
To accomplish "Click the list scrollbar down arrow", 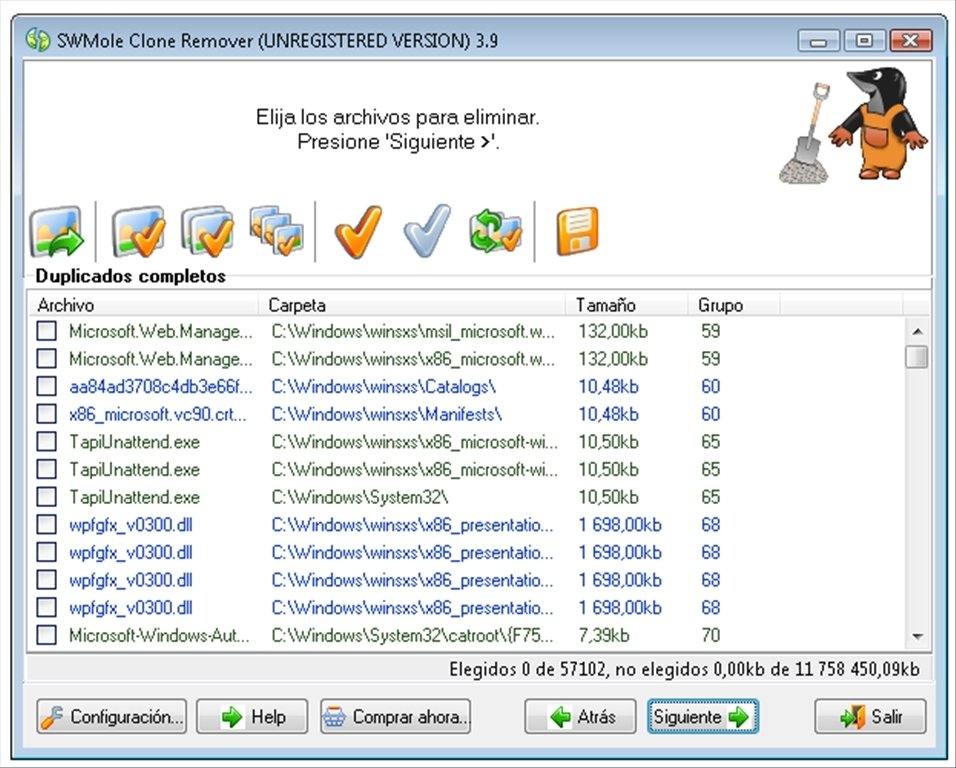I will (x=917, y=636).
